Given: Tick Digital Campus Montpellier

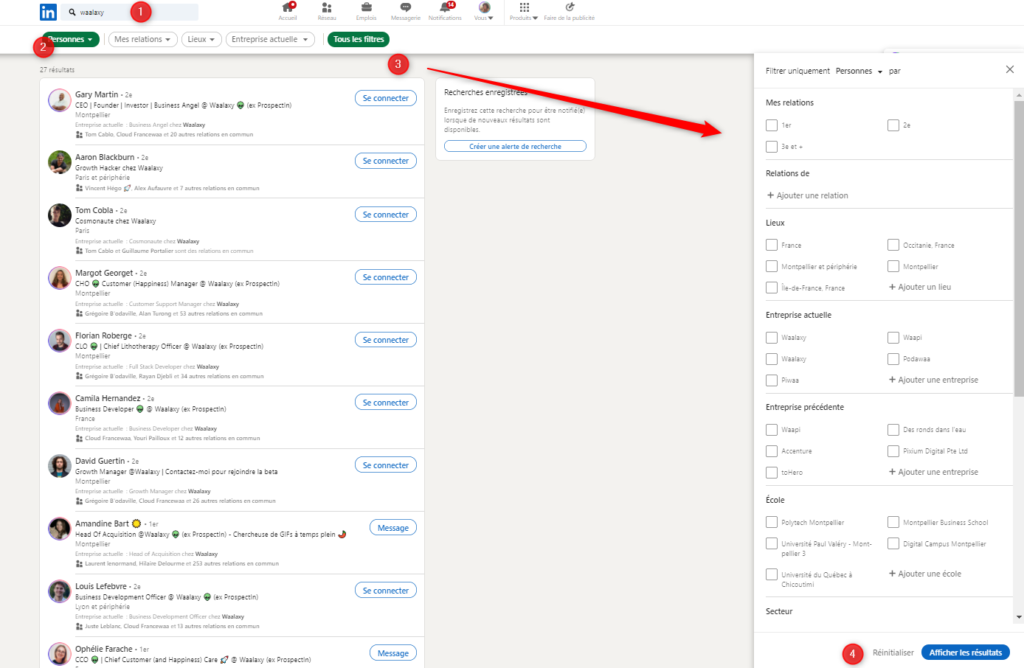Looking at the screenshot, I should point(893,543).
